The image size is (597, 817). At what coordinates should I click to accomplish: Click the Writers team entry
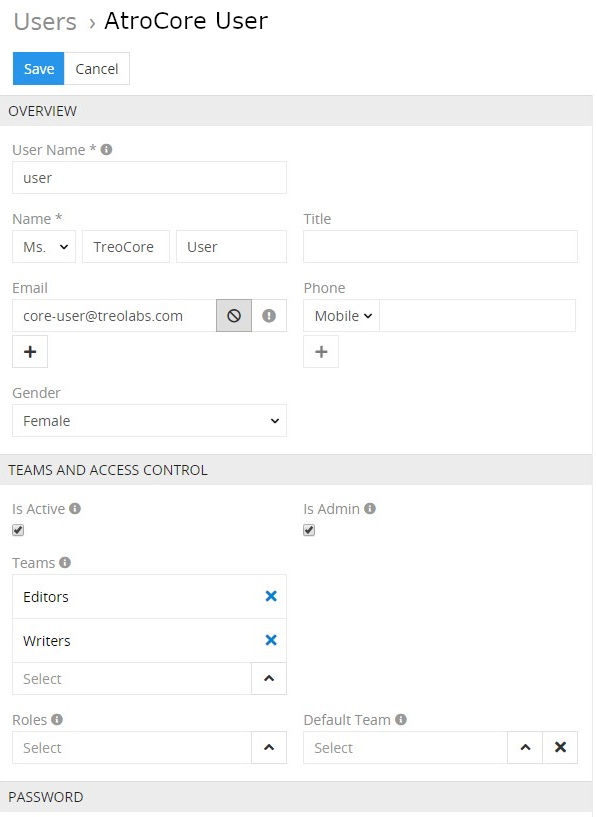coord(150,640)
